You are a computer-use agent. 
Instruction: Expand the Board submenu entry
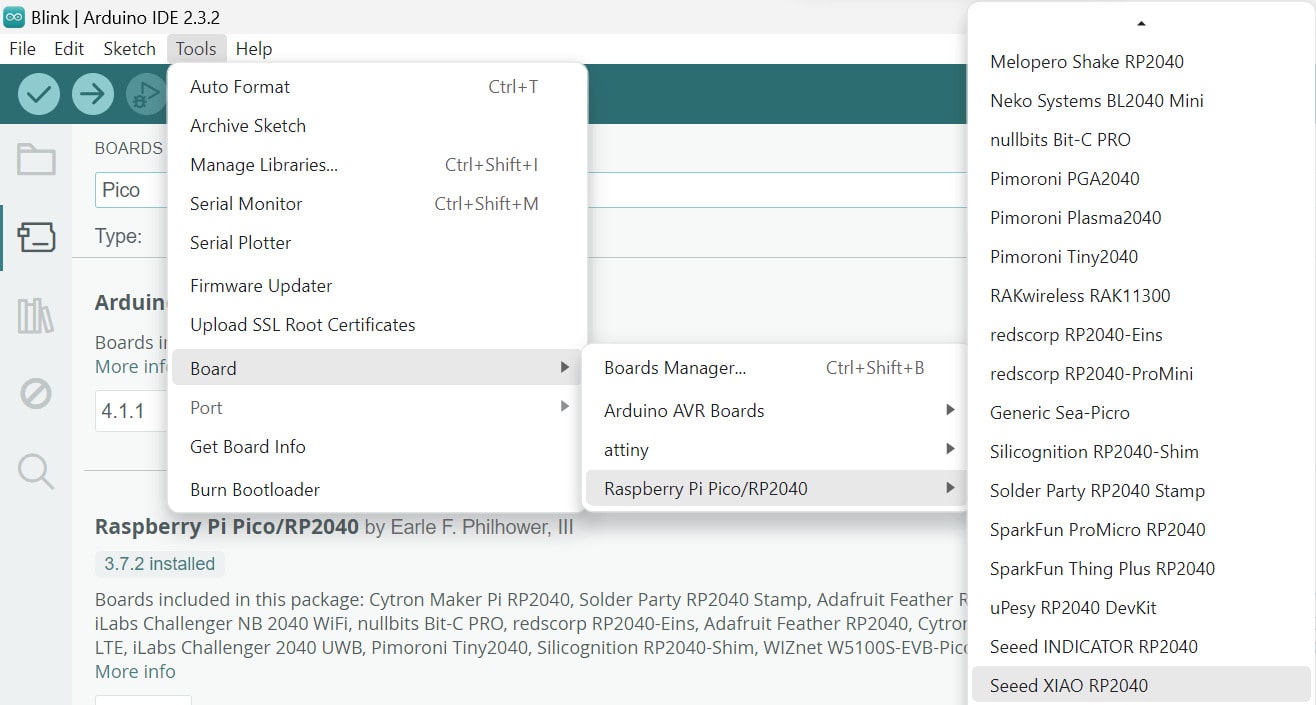pos(377,368)
